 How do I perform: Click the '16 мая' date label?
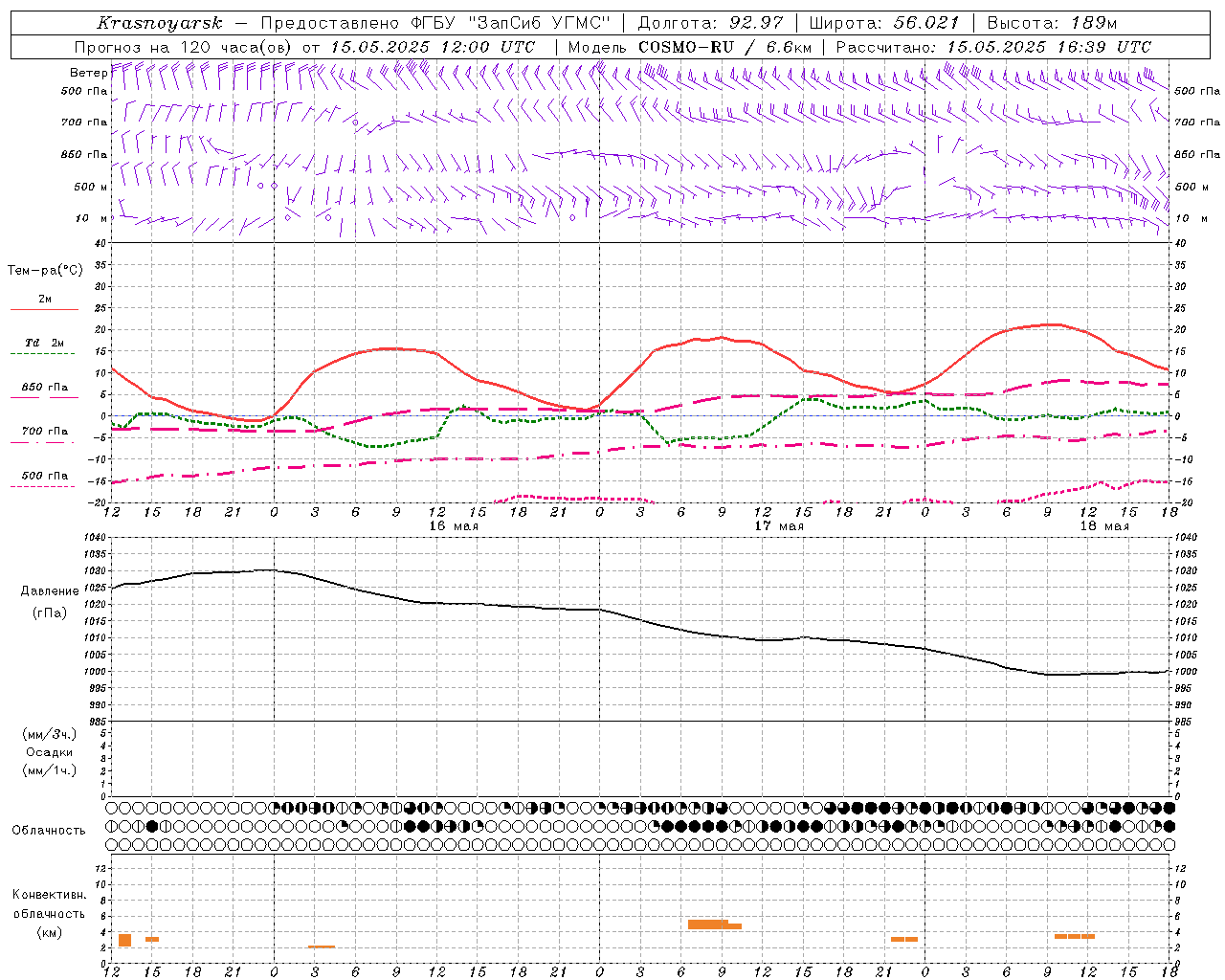454,526
